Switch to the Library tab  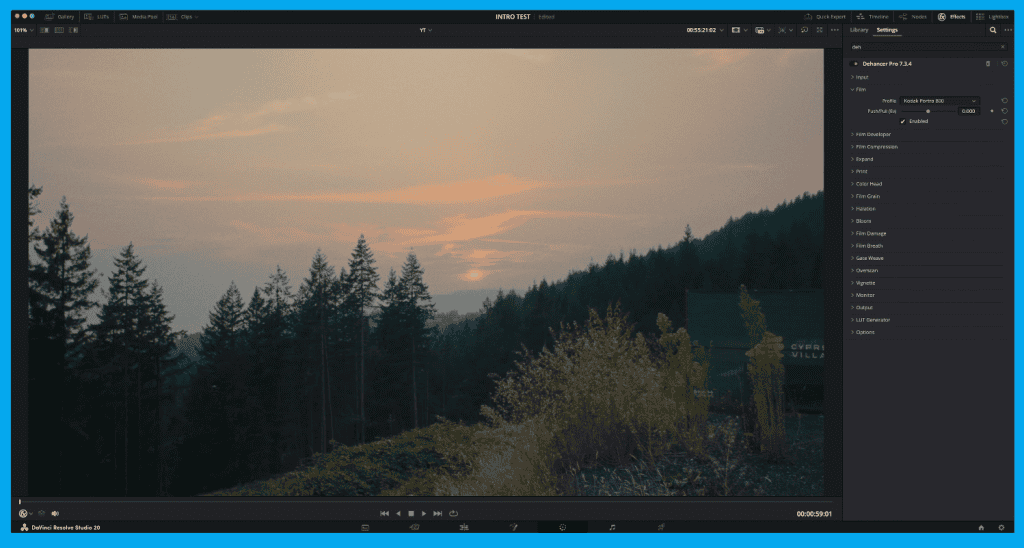(x=859, y=30)
